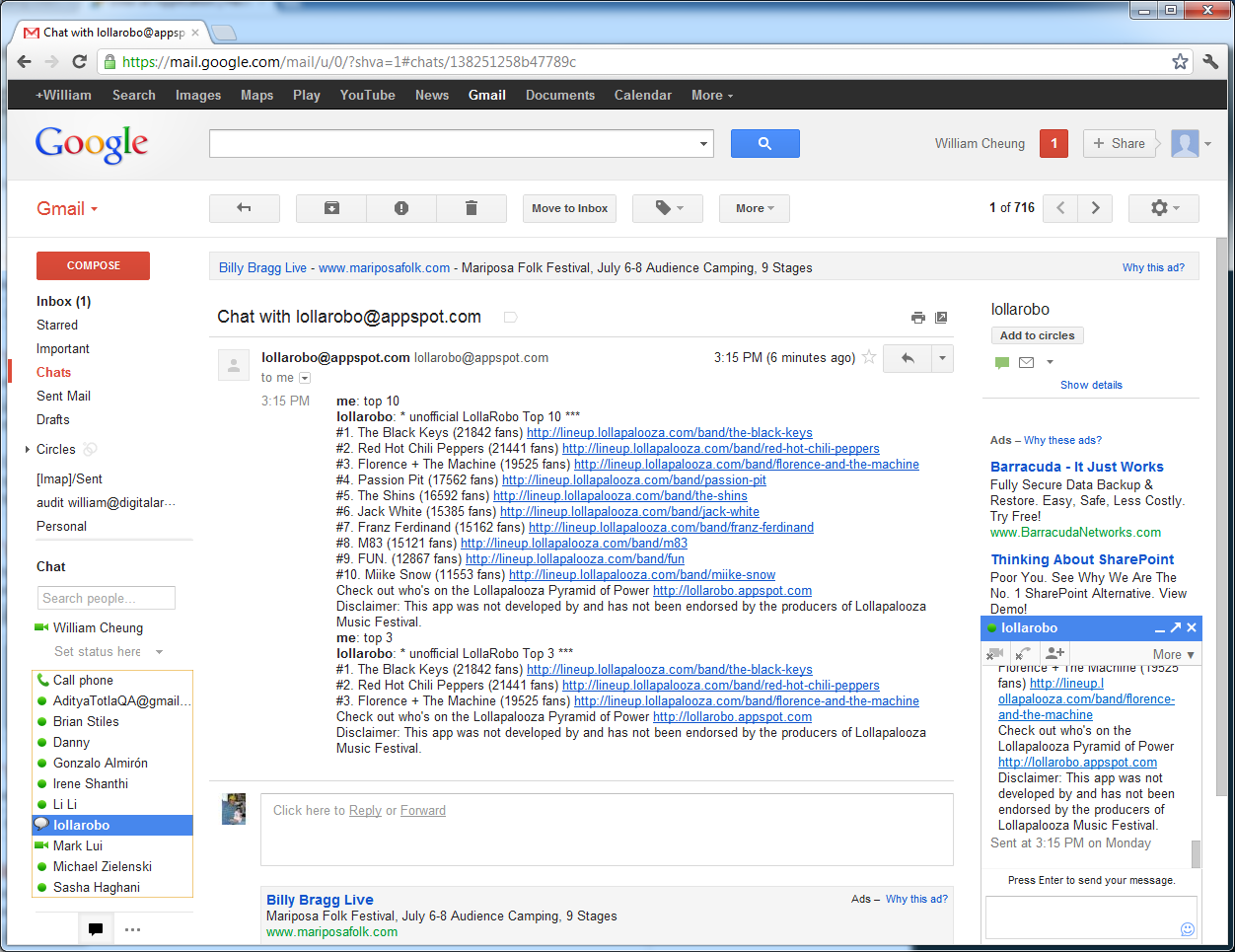Screen dimensions: 1235x952
Task: Insert emoticon in chat box
Action: (x=1188, y=929)
